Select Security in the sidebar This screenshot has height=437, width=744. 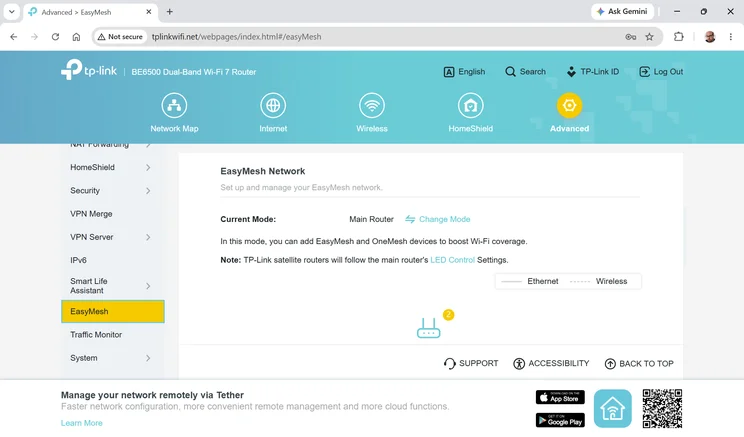(x=85, y=191)
